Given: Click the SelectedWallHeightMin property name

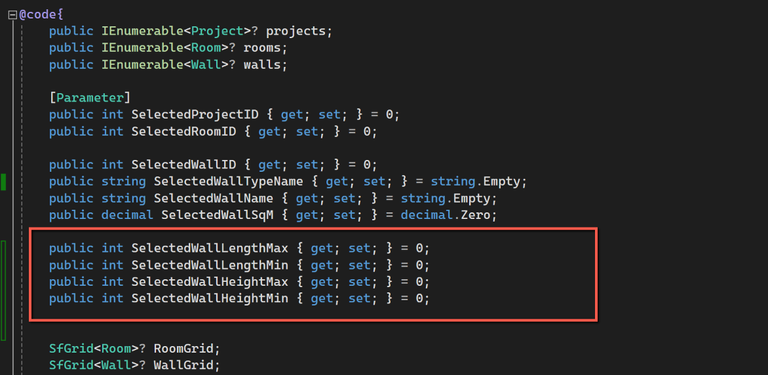Looking at the screenshot, I should point(210,299).
